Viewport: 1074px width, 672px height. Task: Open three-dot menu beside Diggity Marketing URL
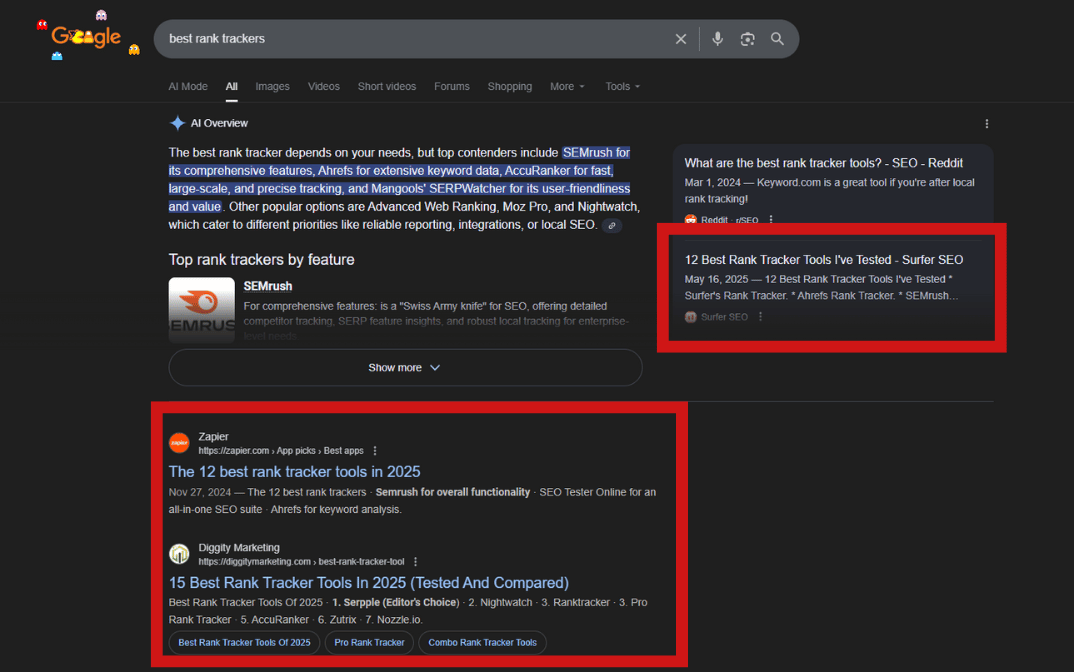pos(415,562)
